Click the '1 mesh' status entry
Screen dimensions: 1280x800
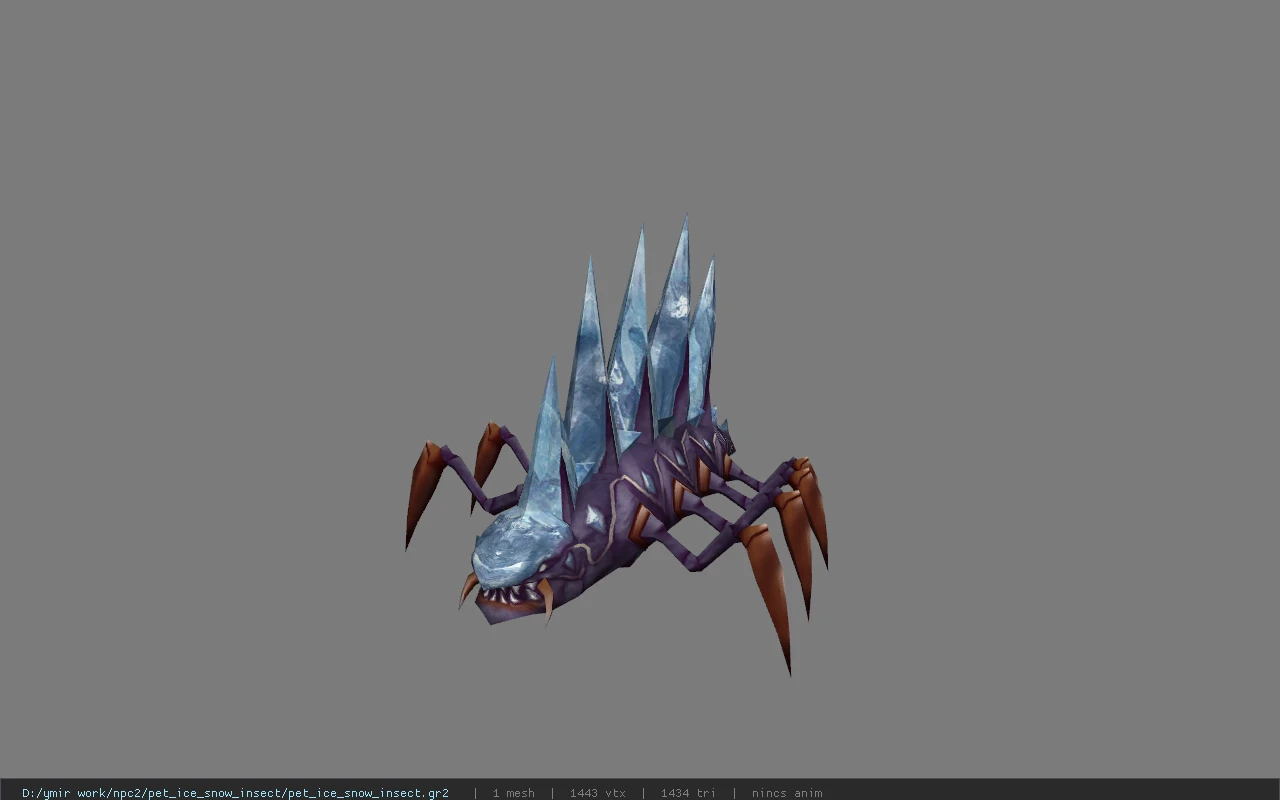[x=513, y=793]
